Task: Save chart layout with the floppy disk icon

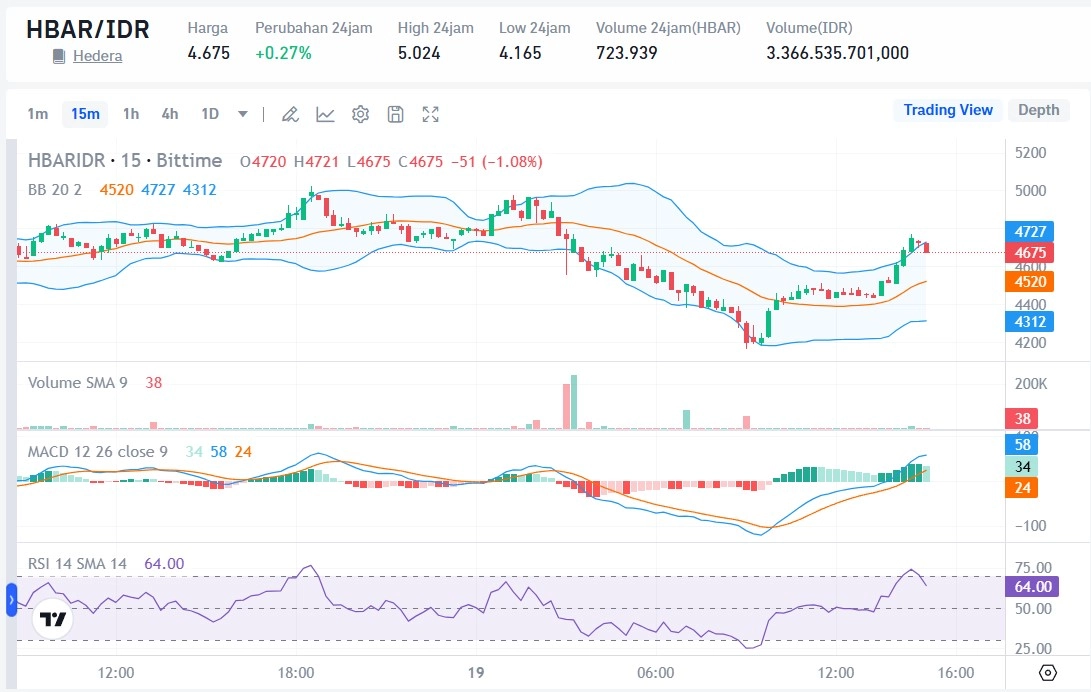Action: 395,114
